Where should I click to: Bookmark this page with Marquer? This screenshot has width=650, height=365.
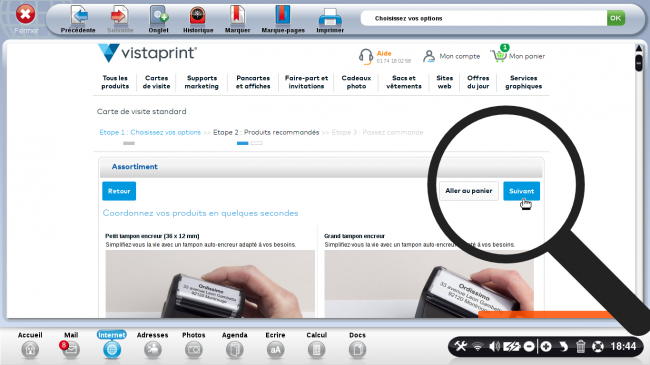[238, 15]
